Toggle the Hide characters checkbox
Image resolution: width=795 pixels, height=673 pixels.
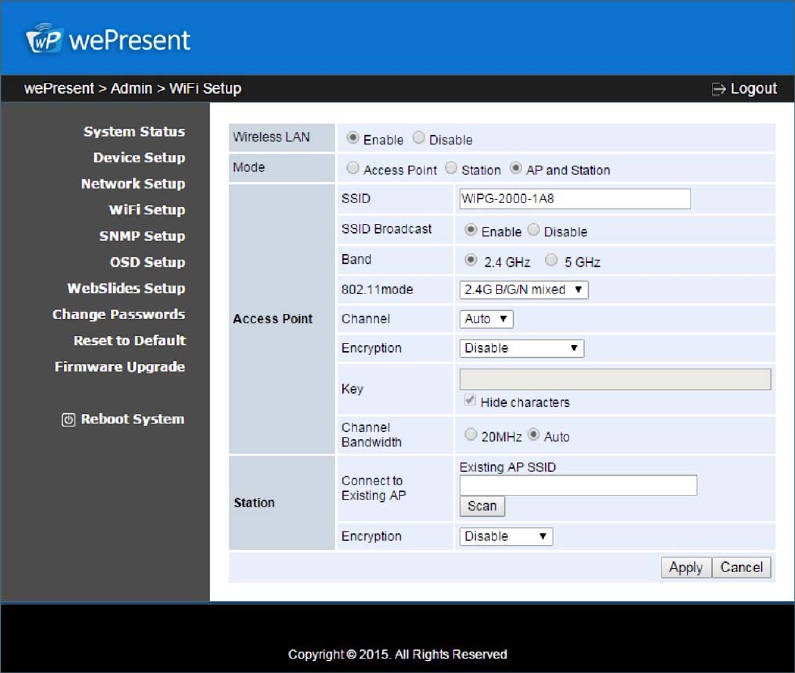coord(469,400)
